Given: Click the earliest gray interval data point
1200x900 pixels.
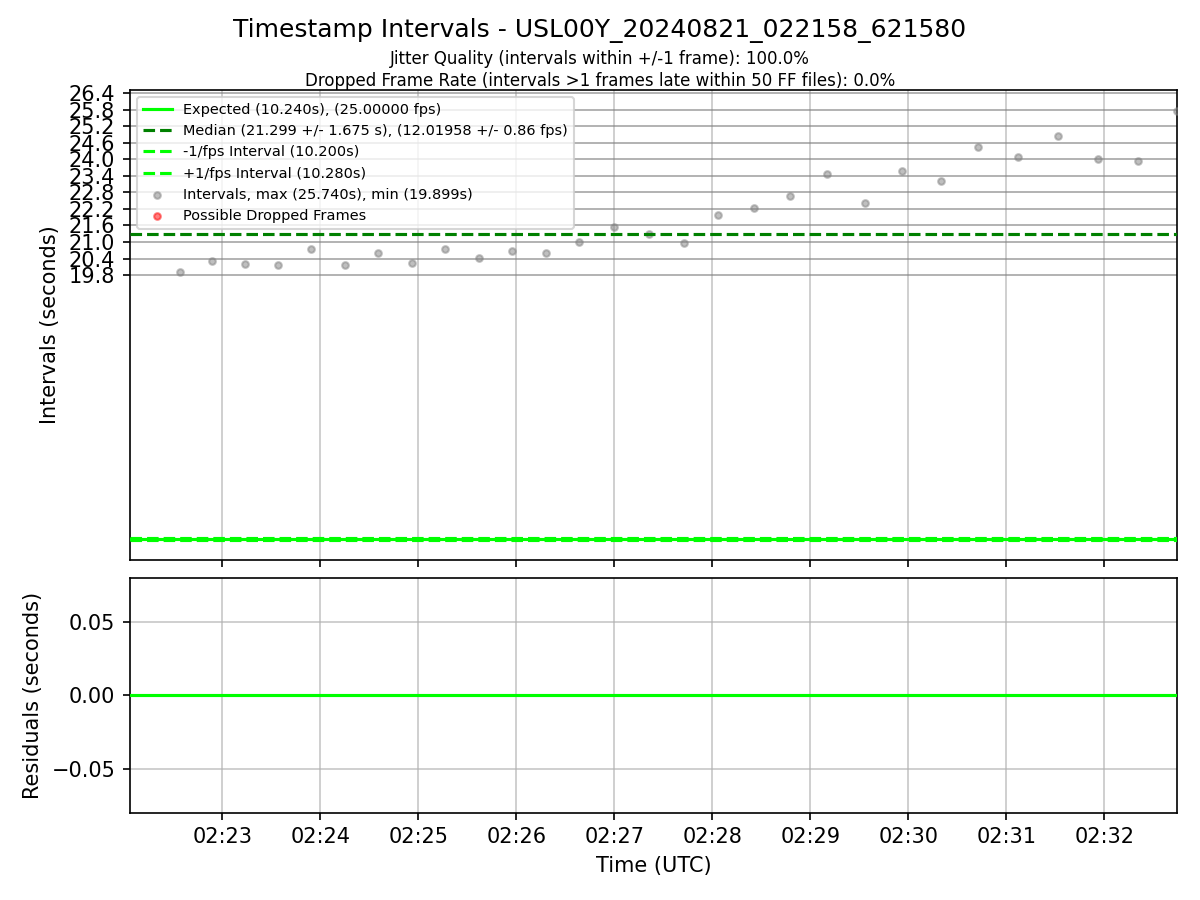Looking at the screenshot, I should [180, 272].
